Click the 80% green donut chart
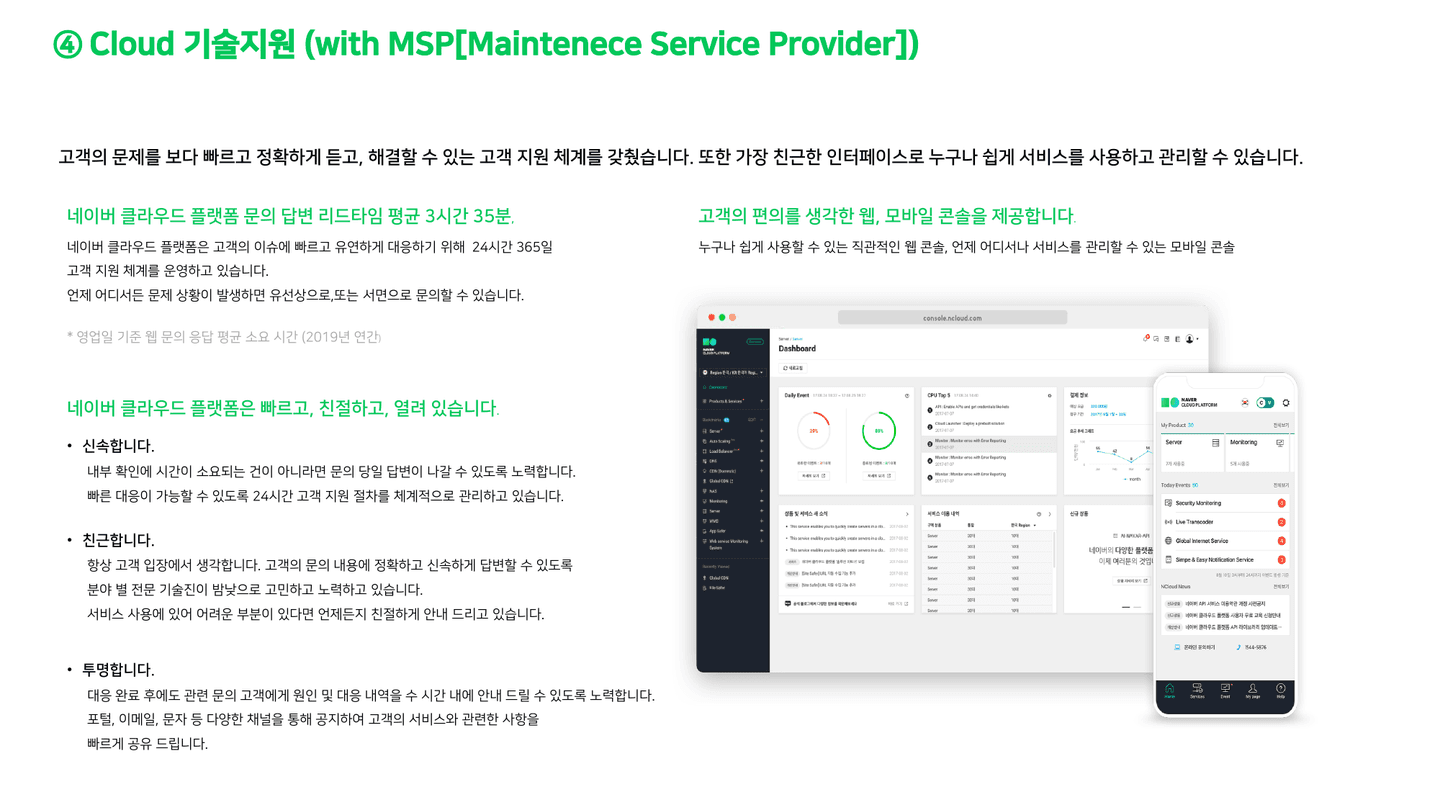1440x810 pixels. click(879, 431)
